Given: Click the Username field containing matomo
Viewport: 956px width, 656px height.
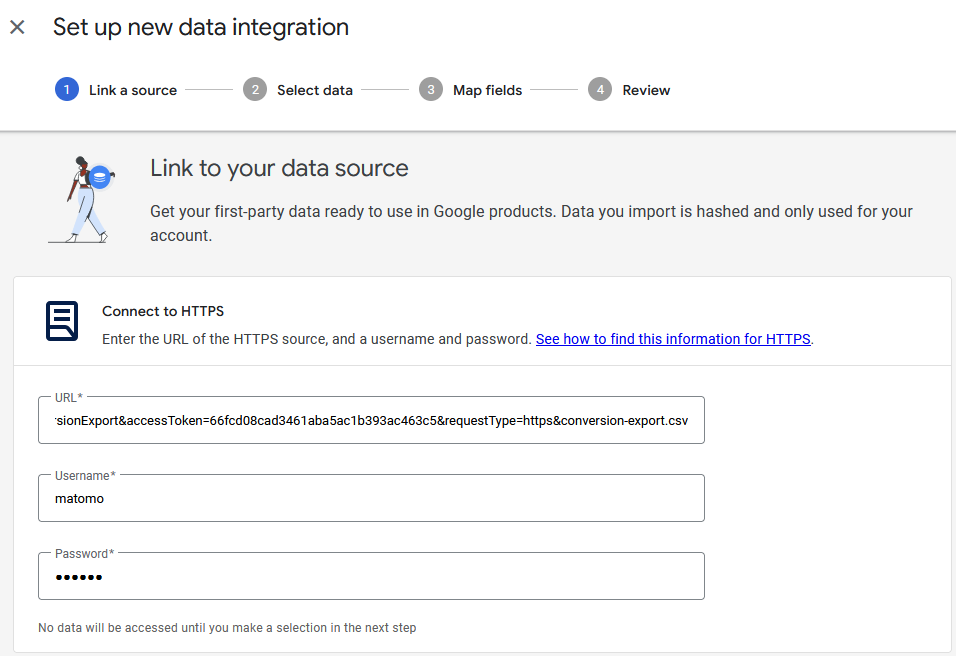Looking at the screenshot, I should point(370,498).
